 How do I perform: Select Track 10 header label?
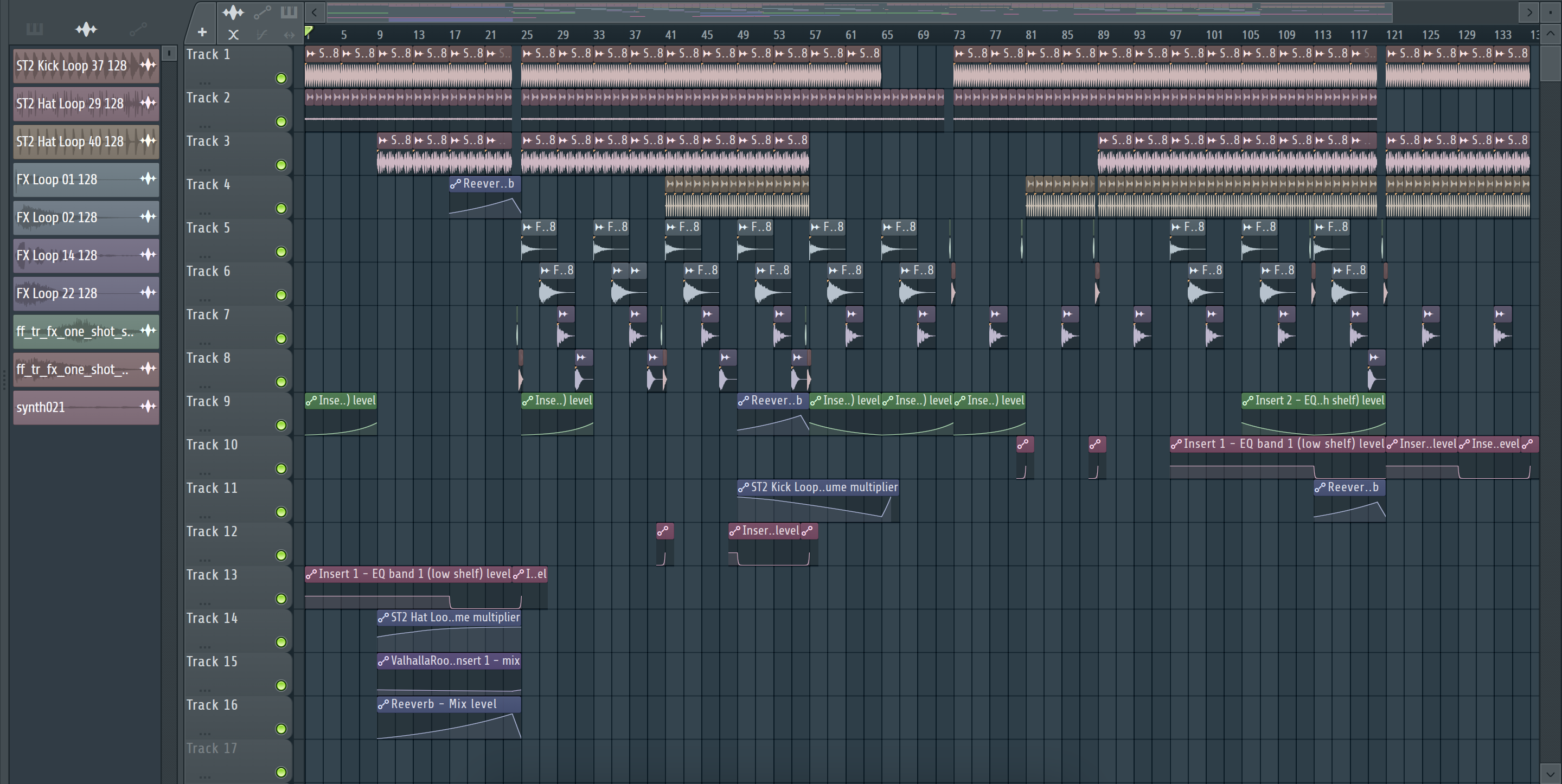point(212,445)
